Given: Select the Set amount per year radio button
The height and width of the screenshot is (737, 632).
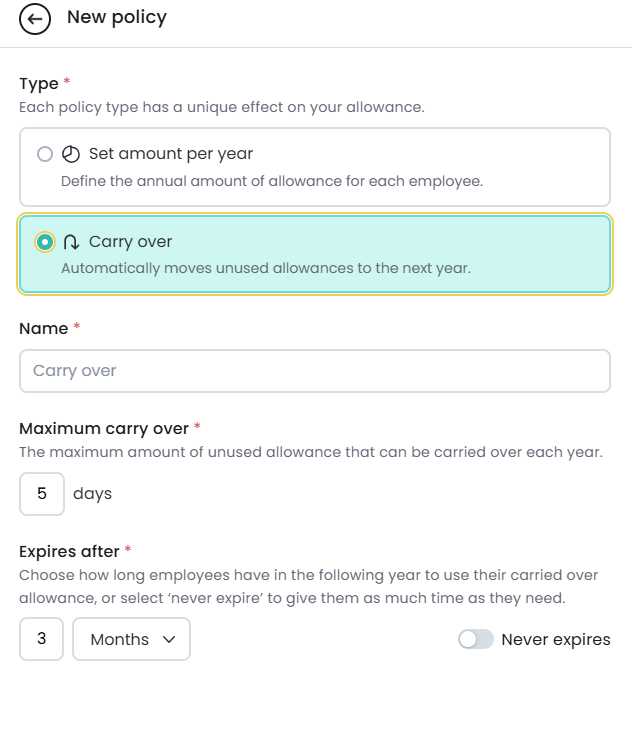Looking at the screenshot, I should [x=45, y=154].
